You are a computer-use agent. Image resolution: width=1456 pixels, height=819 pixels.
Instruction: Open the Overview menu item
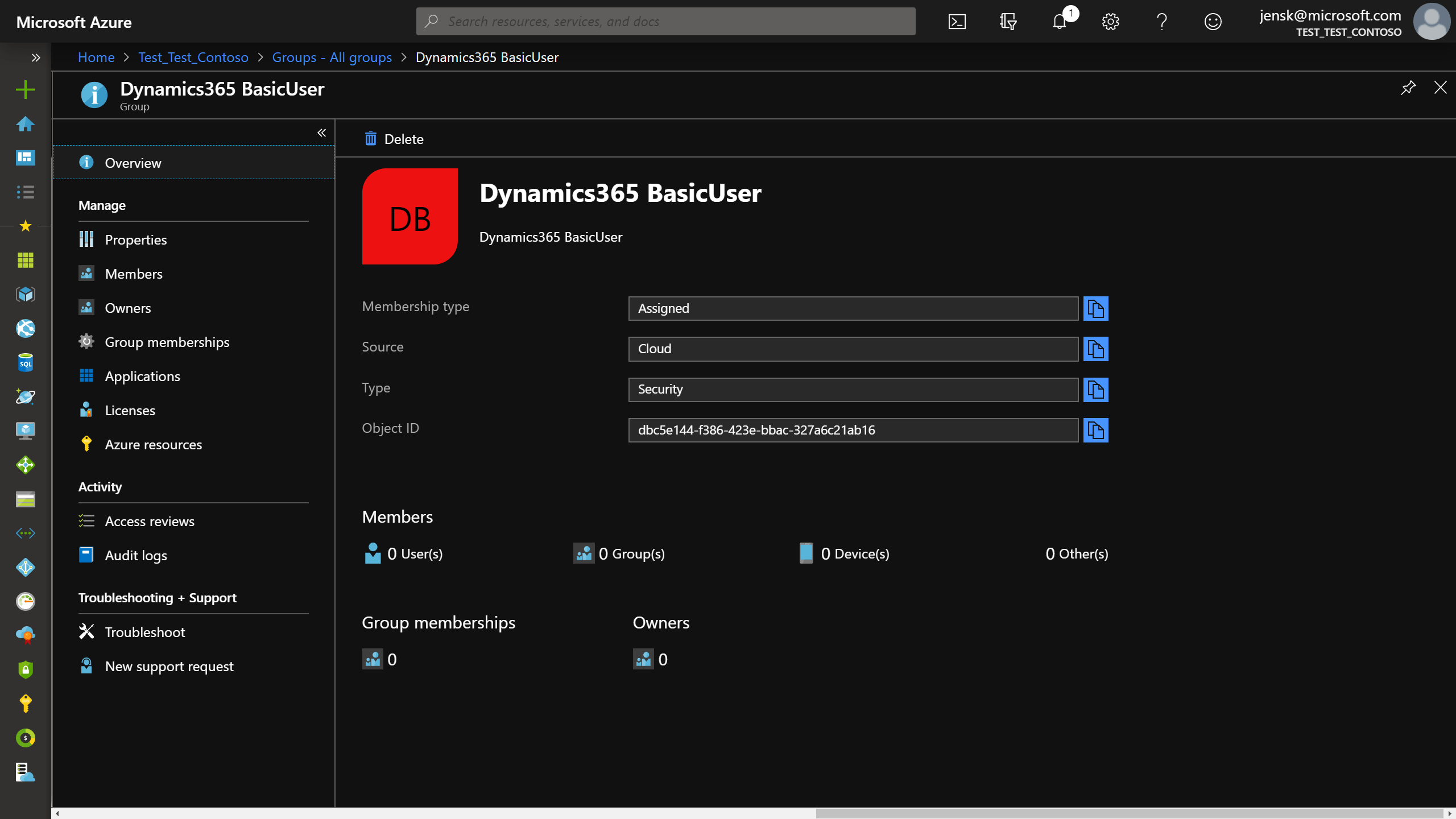193,163
